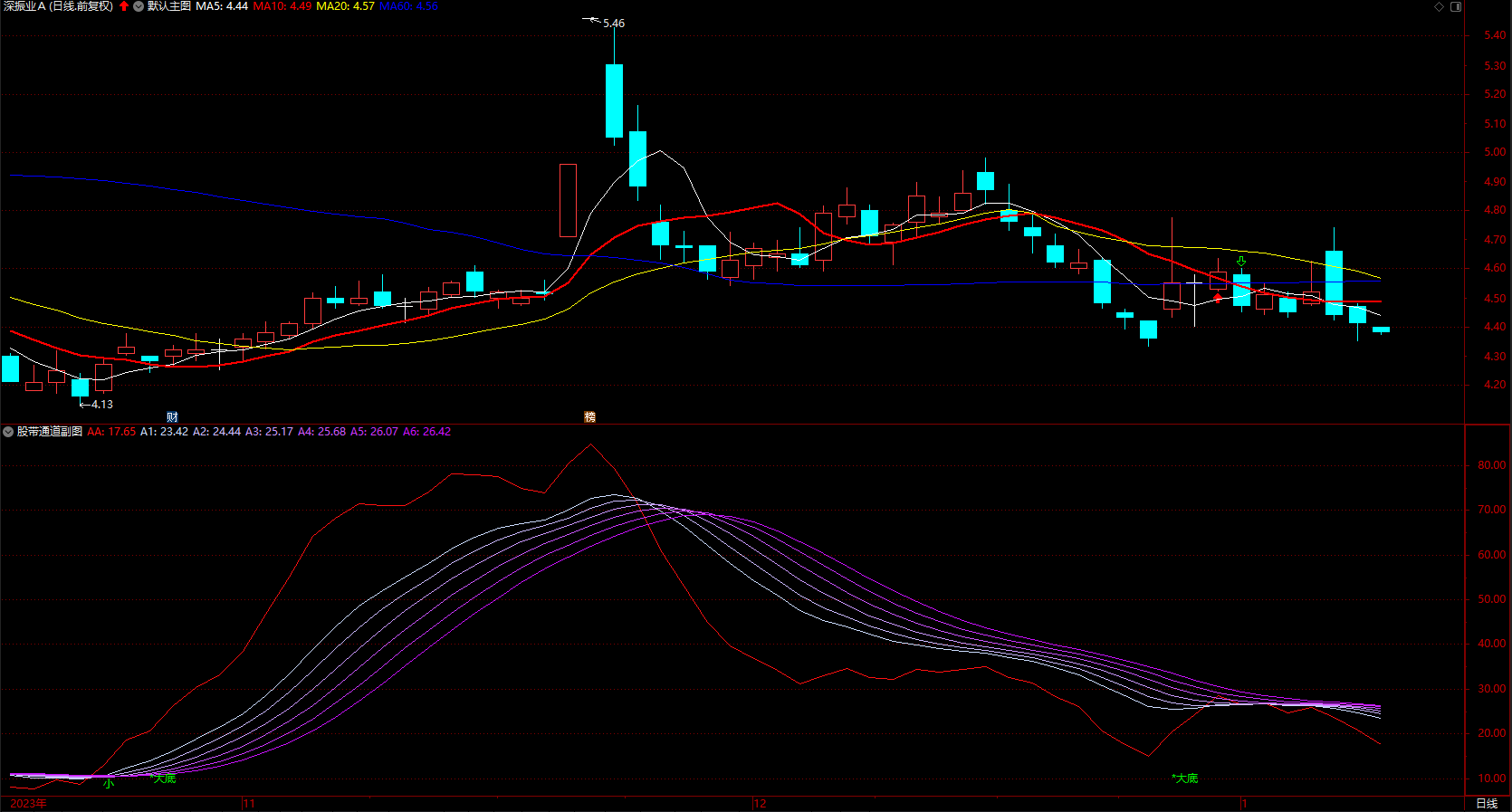The height and width of the screenshot is (812, 1512).
Task: Click the 5.40 price axis label
Action: tap(1495, 35)
